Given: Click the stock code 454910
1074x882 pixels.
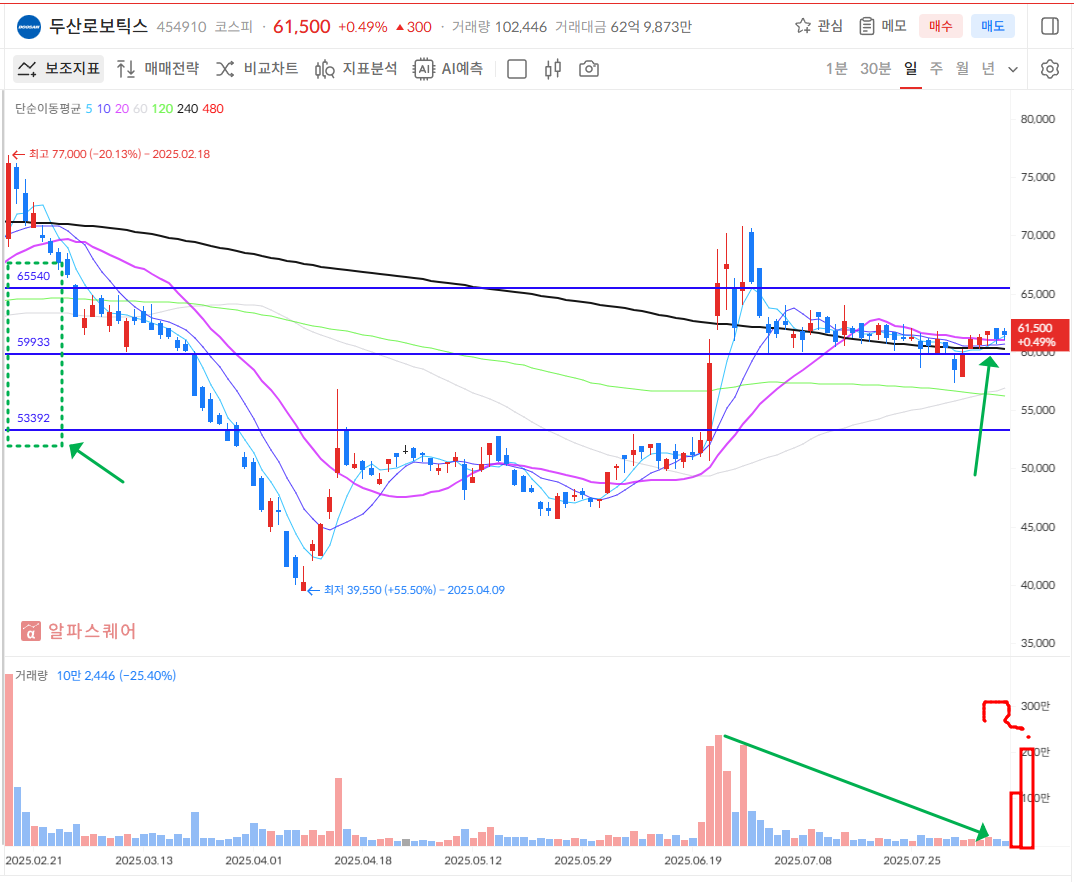Looking at the screenshot, I should (x=182, y=27).
